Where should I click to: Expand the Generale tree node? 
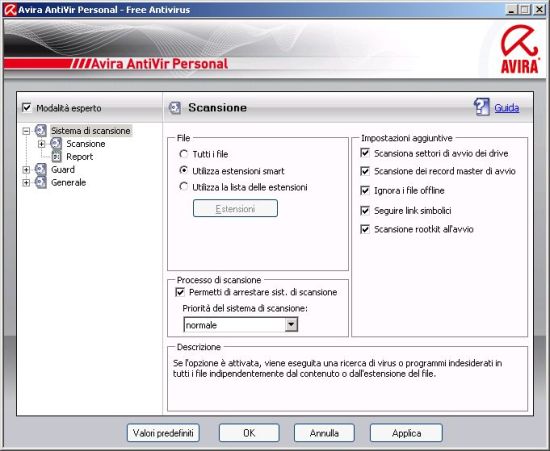pos(26,183)
